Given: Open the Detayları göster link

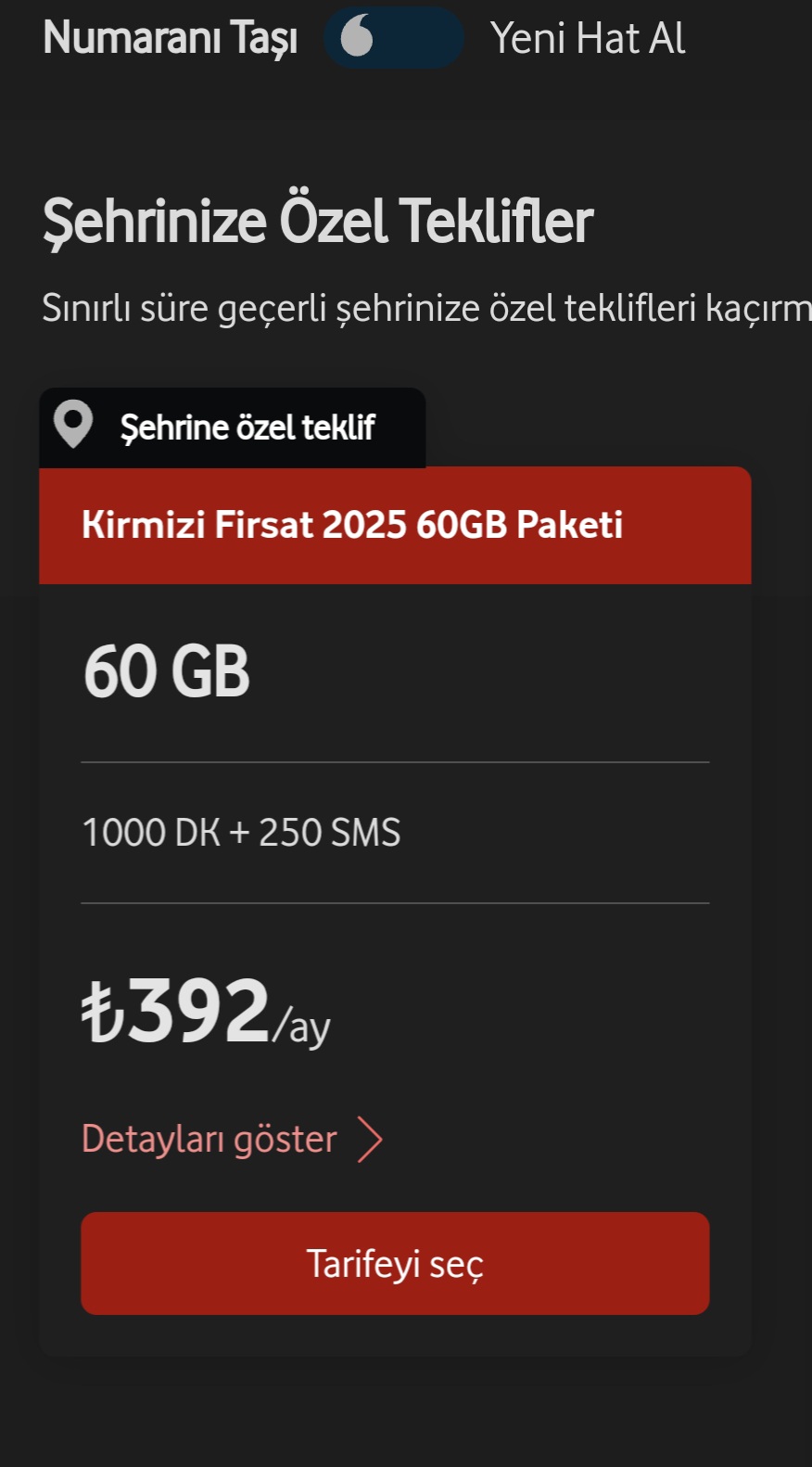Looking at the screenshot, I should [x=209, y=1139].
